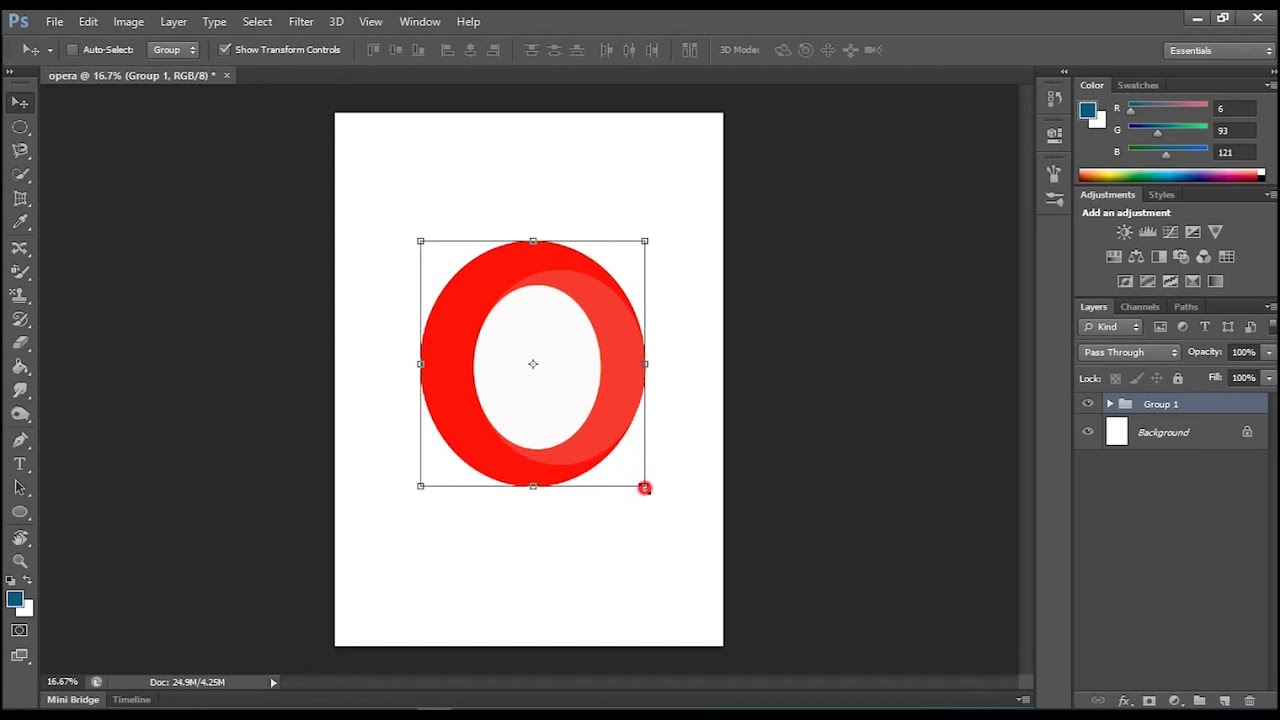The image size is (1280, 720).
Task: Toggle the Auto-Select checkbox
Action: coord(72,50)
